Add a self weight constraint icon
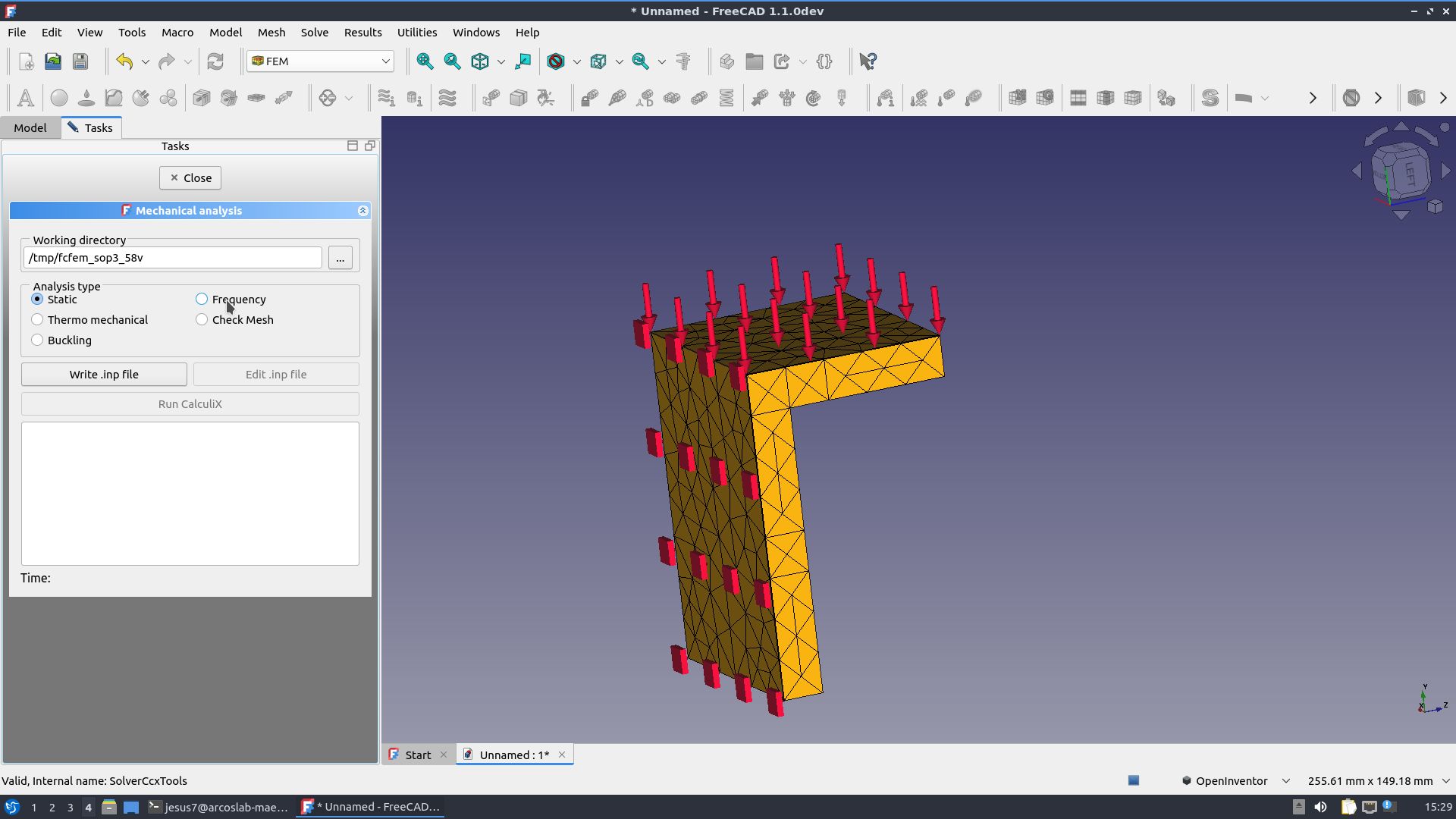 point(842,98)
